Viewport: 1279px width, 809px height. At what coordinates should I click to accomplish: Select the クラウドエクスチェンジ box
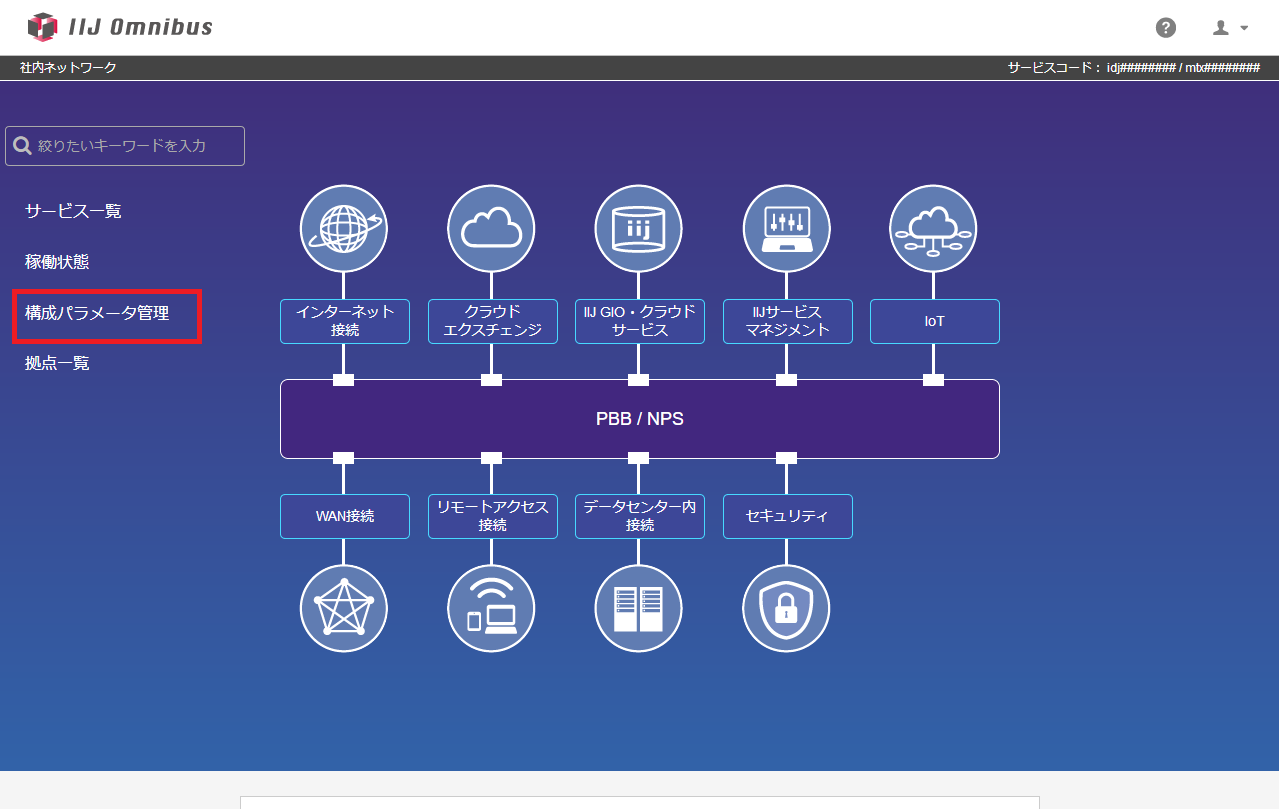click(x=492, y=321)
